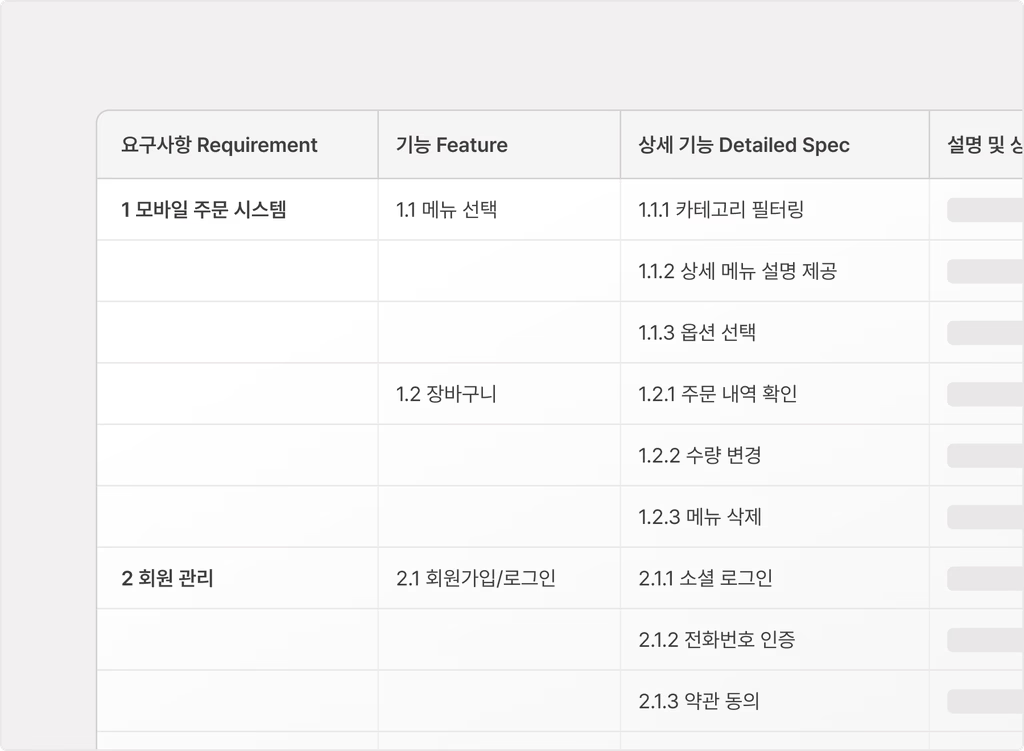The height and width of the screenshot is (751, 1024).
Task: Click the 1.2.3 메뉴 삭제 cell
Action: click(x=775, y=517)
